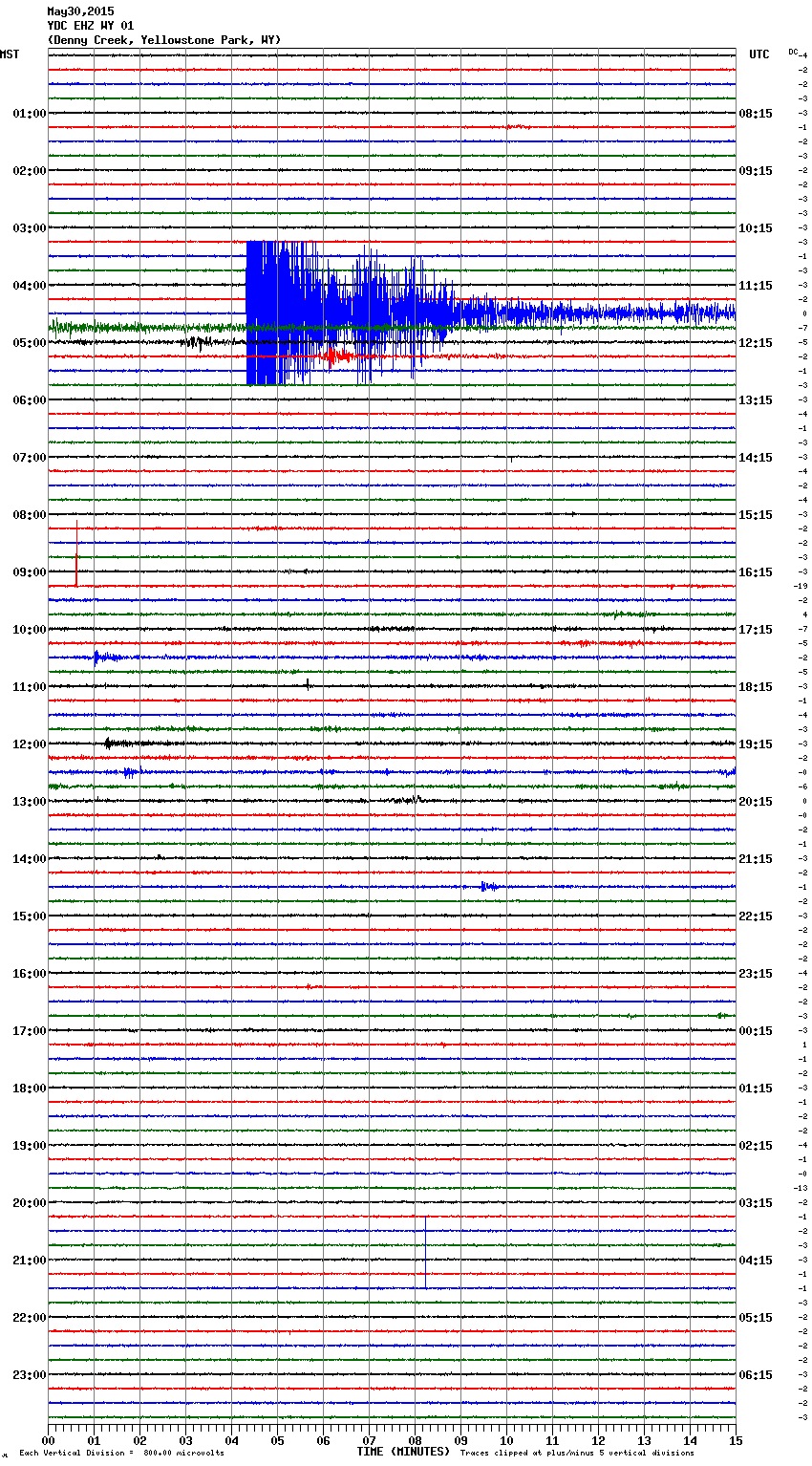Click the 16:15 UTC row label
Image resolution: width=812 pixels, height=1466 pixels.
(x=756, y=572)
